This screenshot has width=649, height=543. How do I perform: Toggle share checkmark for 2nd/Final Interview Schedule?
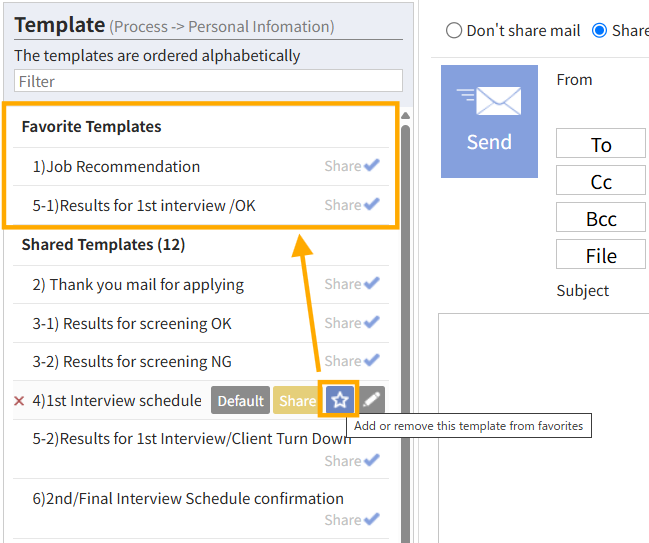coord(372,519)
